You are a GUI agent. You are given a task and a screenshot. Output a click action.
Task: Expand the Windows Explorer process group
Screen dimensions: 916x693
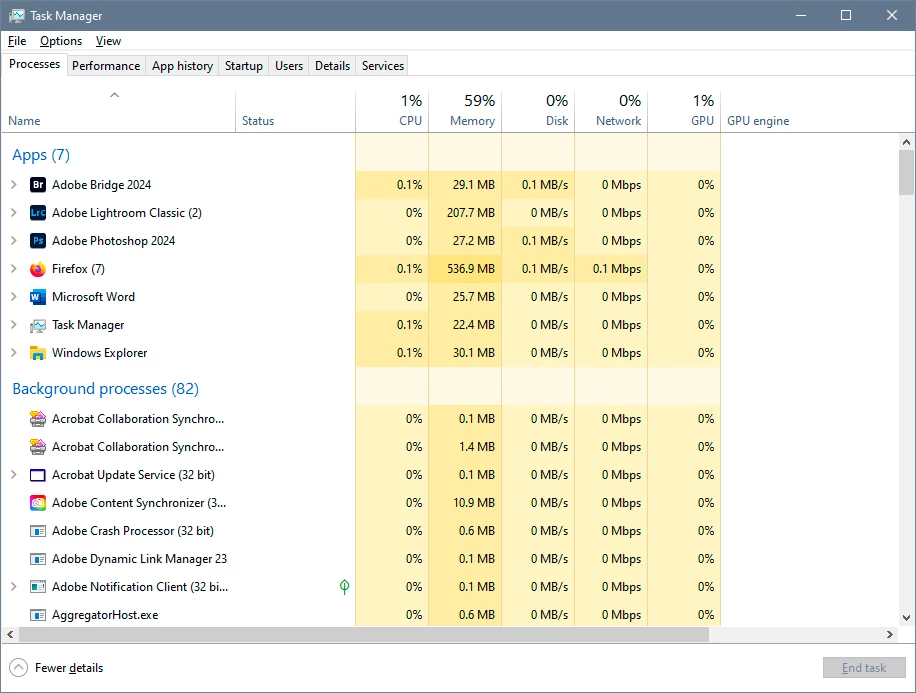[14, 353]
